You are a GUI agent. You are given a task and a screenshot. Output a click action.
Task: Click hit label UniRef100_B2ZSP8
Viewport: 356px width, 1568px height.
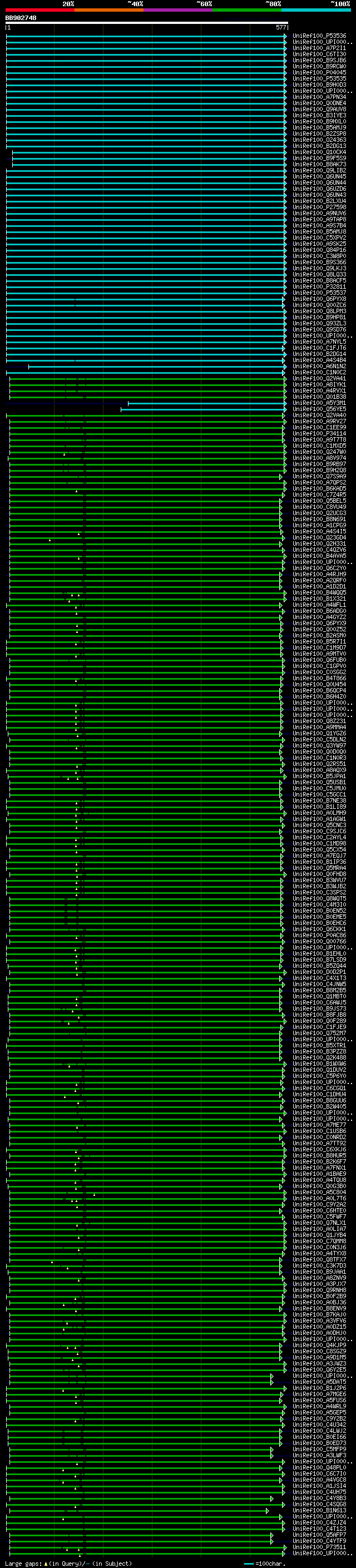pyautogui.click(x=319, y=134)
